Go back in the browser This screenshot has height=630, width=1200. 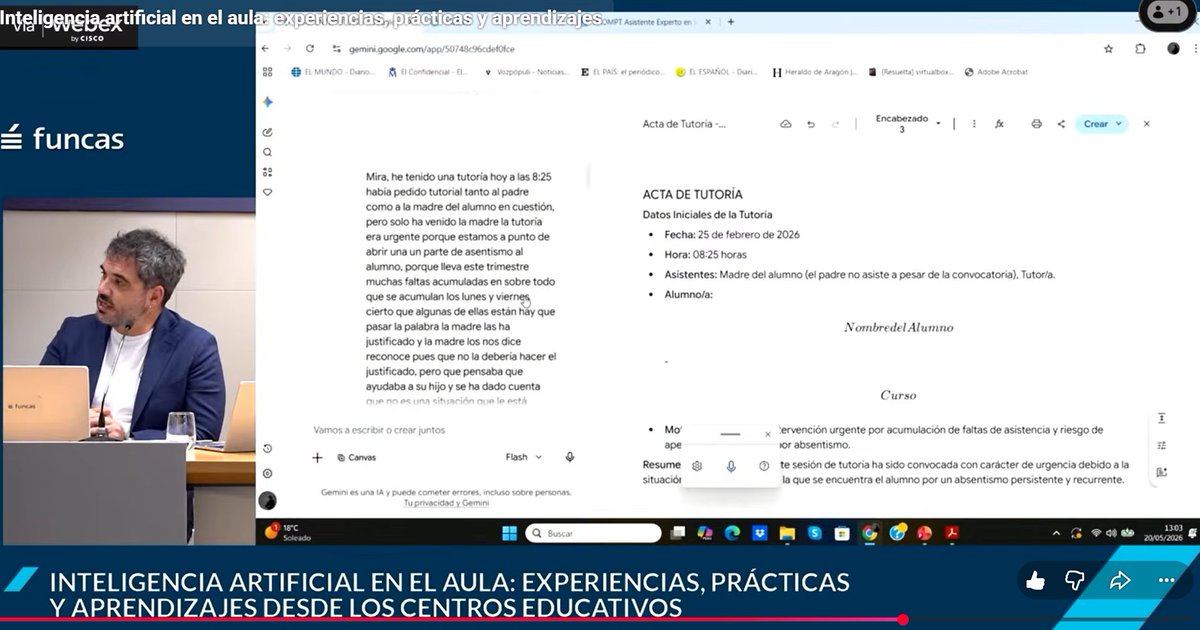pyautogui.click(x=264, y=48)
